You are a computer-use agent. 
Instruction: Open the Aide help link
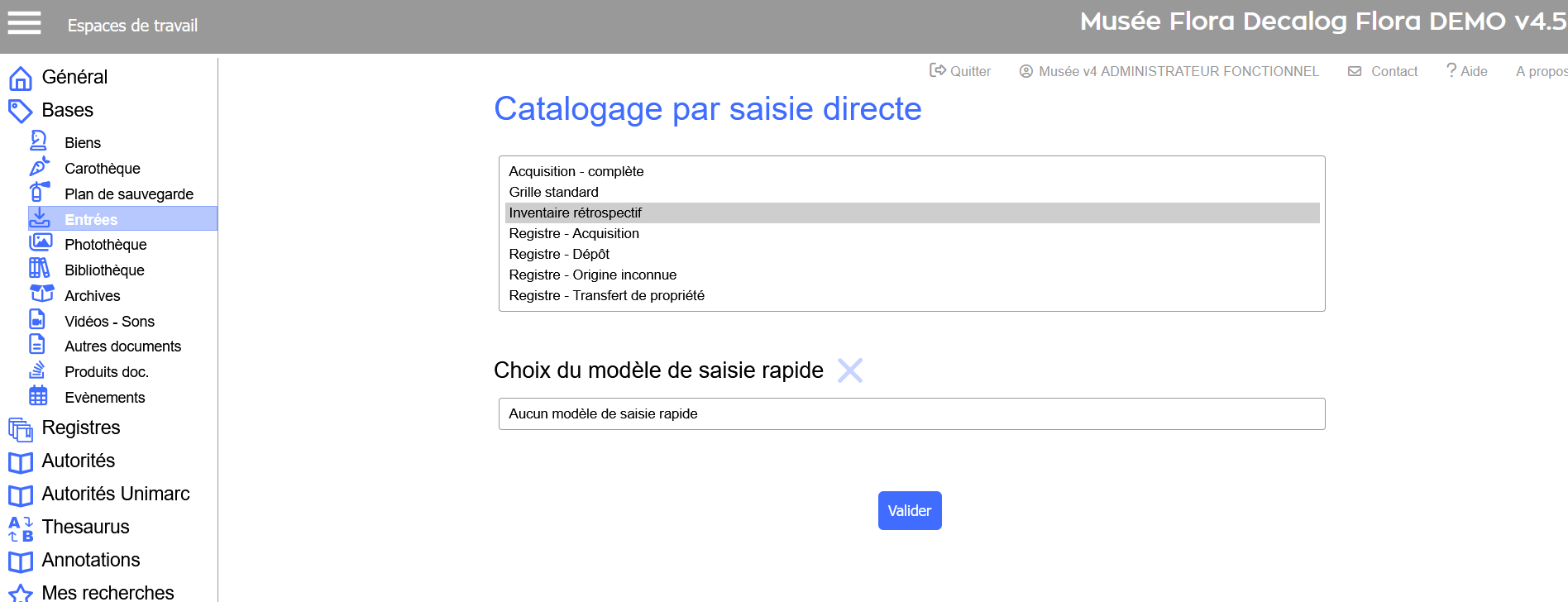[1466, 71]
